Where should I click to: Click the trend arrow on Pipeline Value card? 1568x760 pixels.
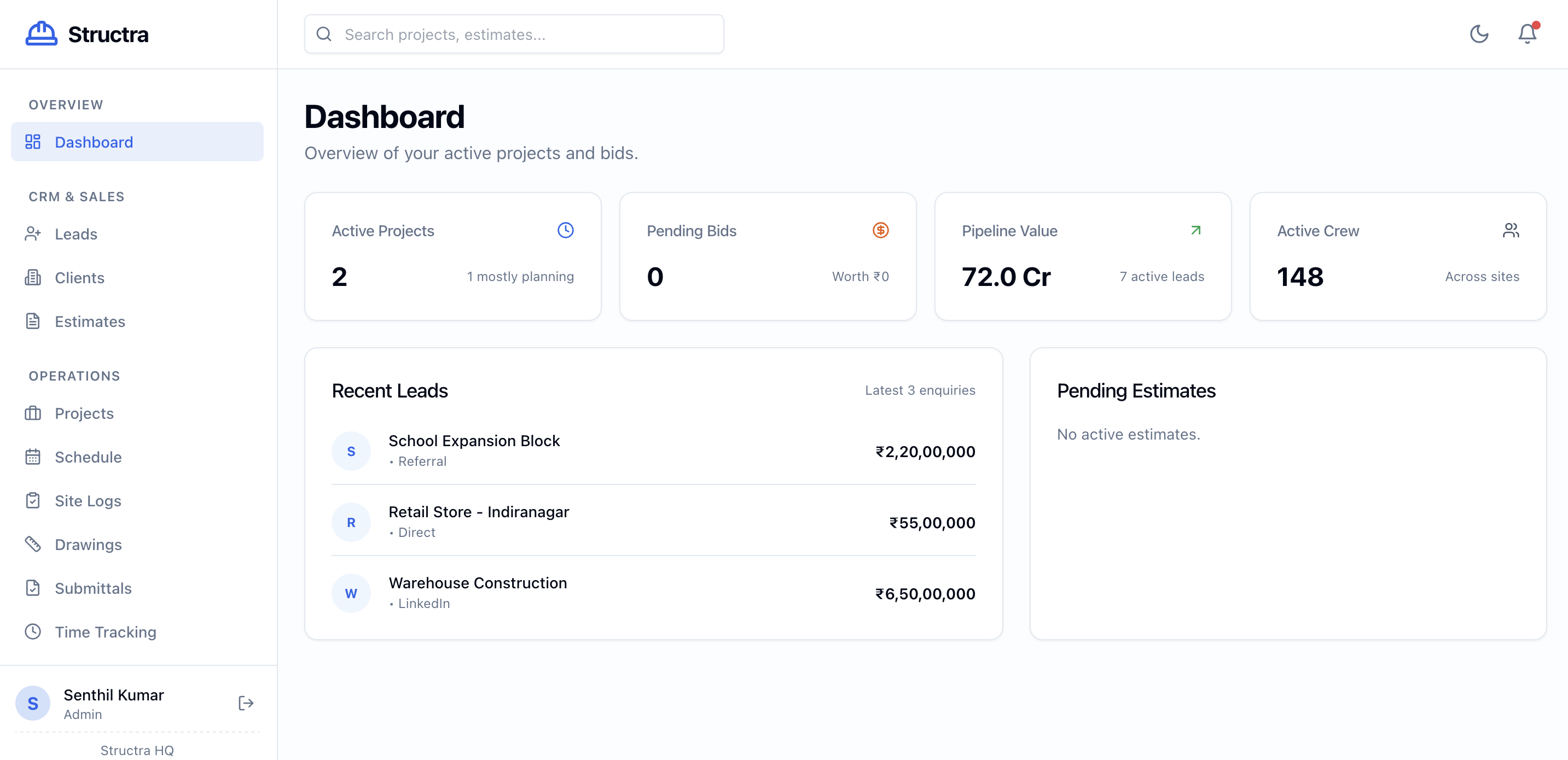[1195, 230]
